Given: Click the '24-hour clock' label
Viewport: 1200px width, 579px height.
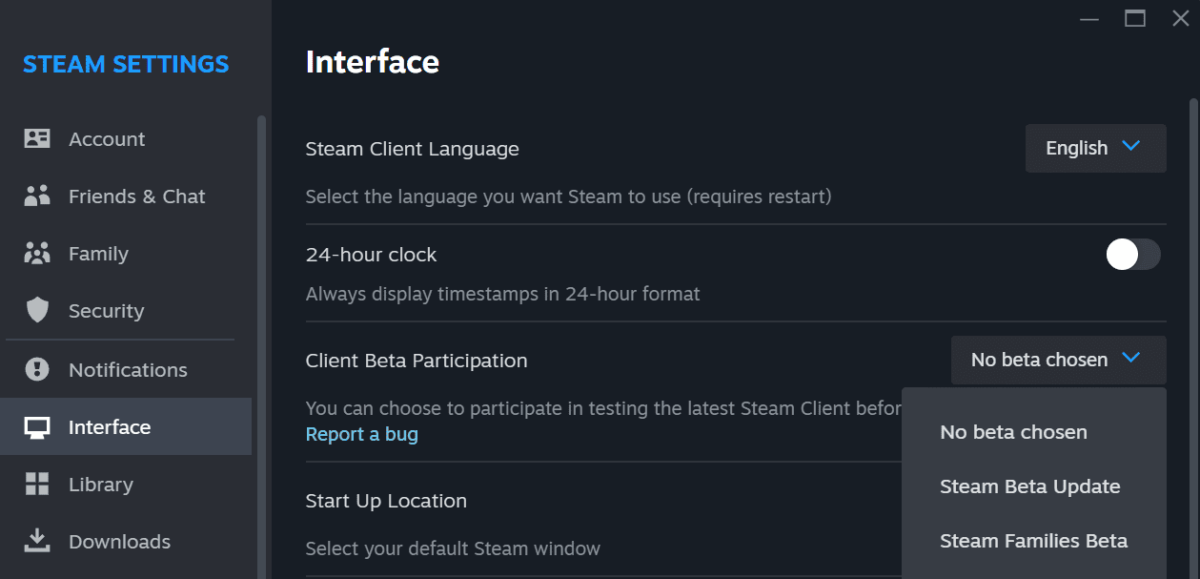Looking at the screenshot, I should (371, 255).
